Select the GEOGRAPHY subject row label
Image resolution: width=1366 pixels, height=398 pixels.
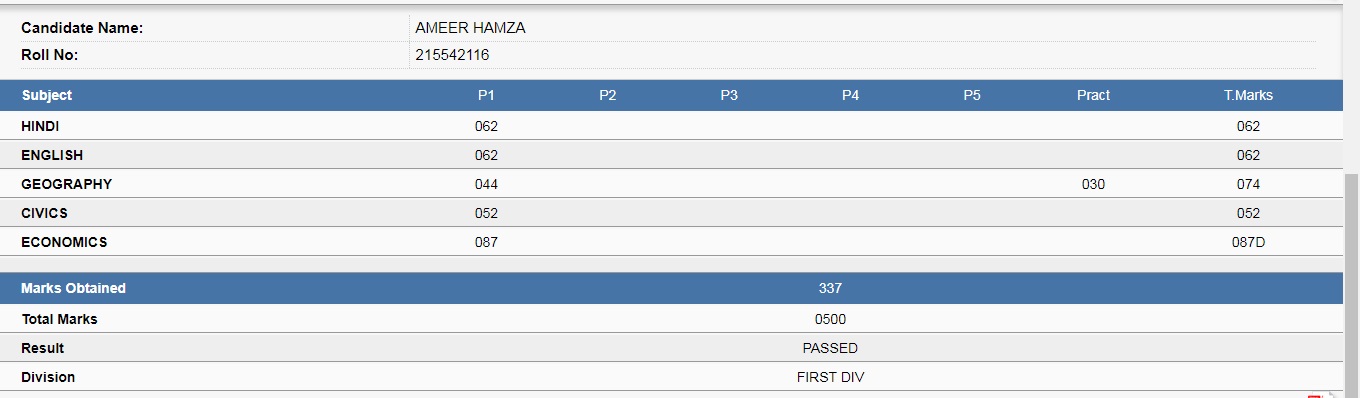(66, 184)
